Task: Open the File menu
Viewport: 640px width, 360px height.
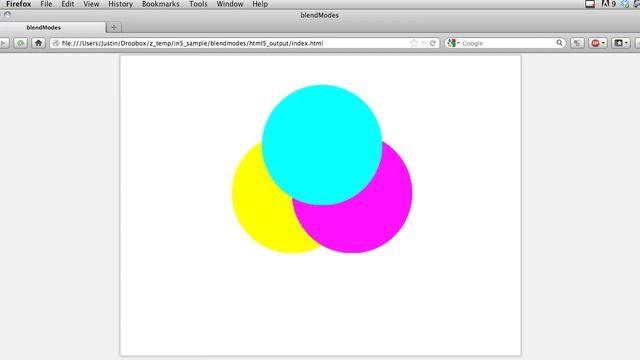Action: pos(46,4)
